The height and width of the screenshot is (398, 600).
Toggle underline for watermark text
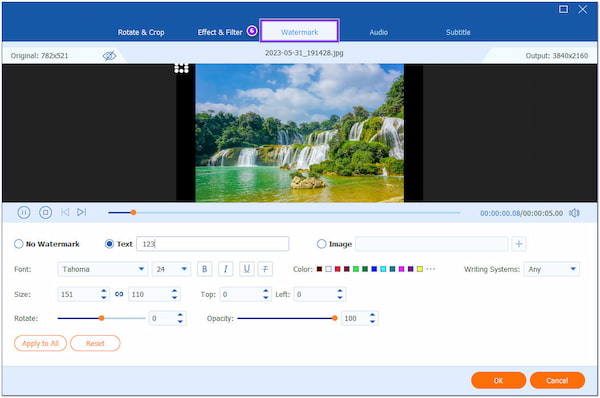[247, 269]
